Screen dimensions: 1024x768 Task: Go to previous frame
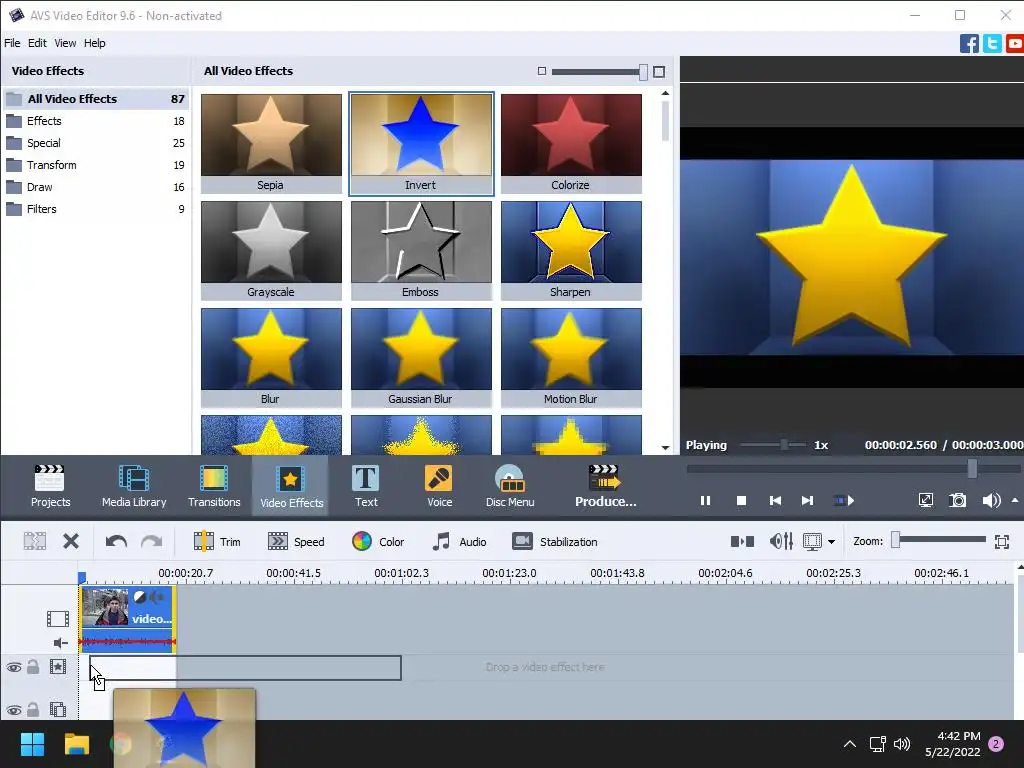[x=775, y=501]
